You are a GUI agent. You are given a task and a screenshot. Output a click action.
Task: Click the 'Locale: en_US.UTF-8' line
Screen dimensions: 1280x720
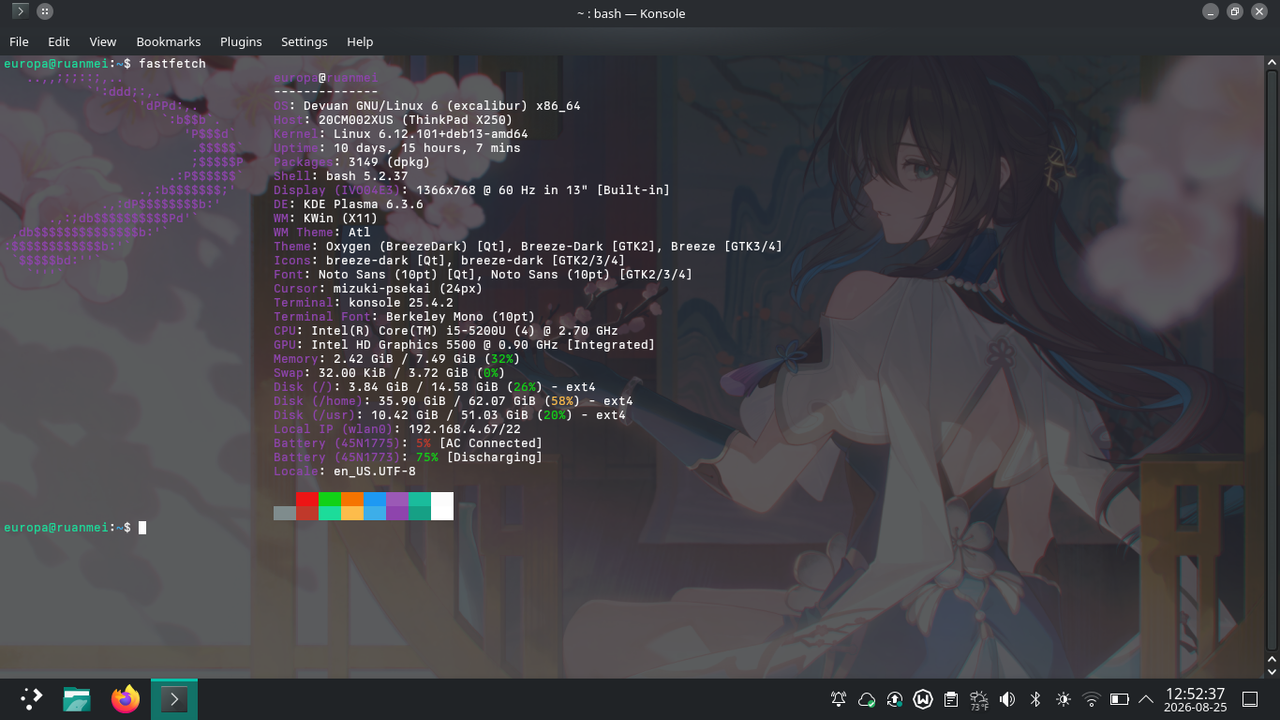click(344, 469)
